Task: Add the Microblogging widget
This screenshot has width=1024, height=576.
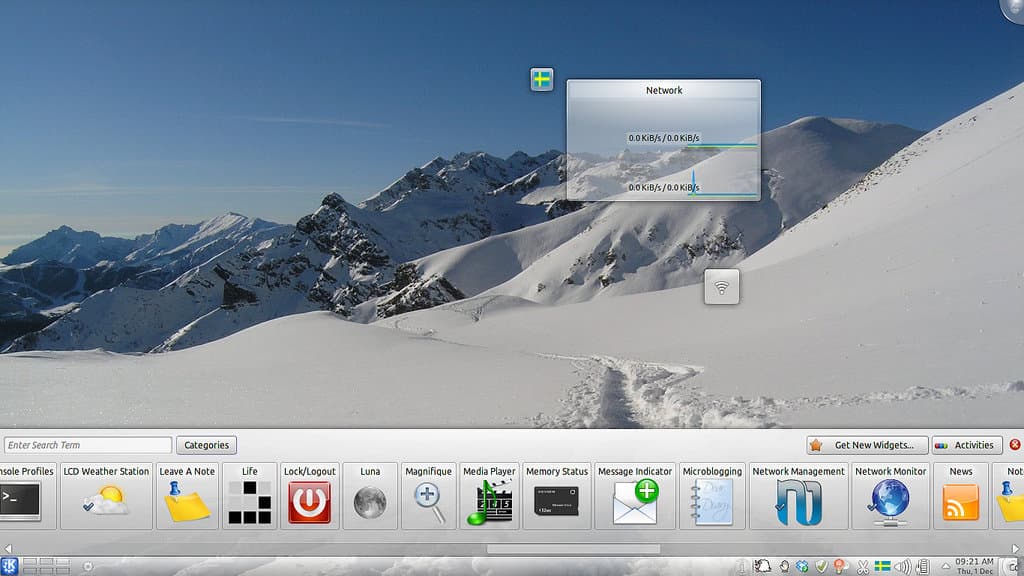Action: 712,496
